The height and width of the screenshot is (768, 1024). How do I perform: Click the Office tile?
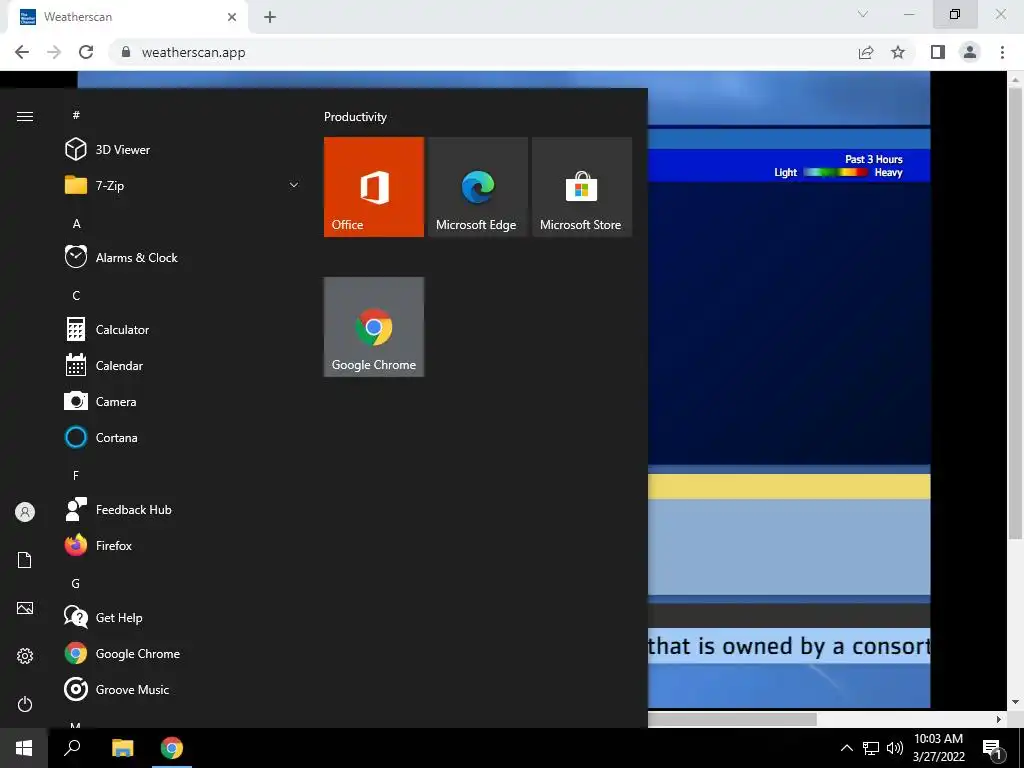point(374,187)
